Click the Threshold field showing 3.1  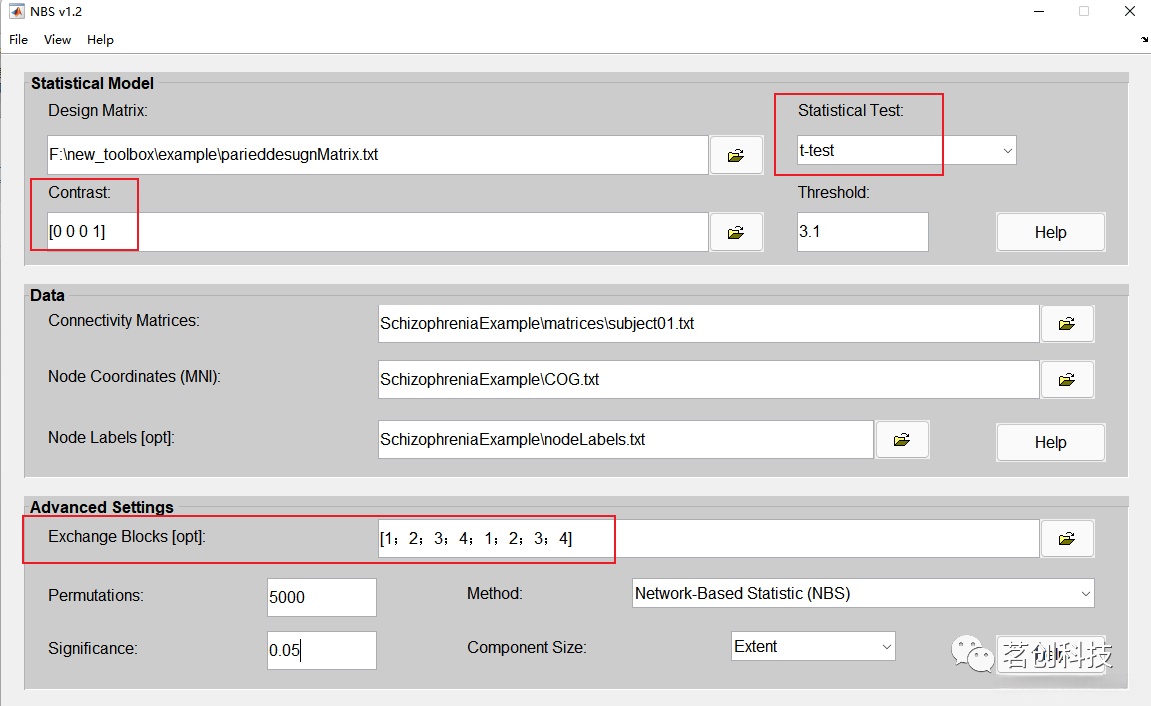coord(863,232)
